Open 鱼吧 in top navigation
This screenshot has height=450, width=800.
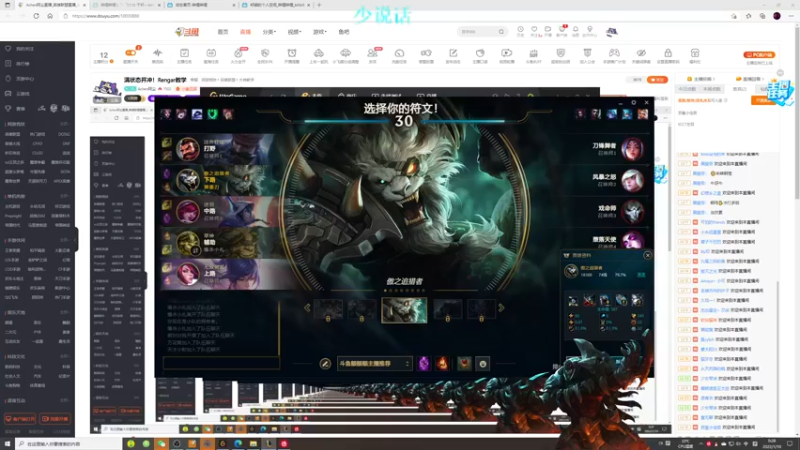click(344, 32)
